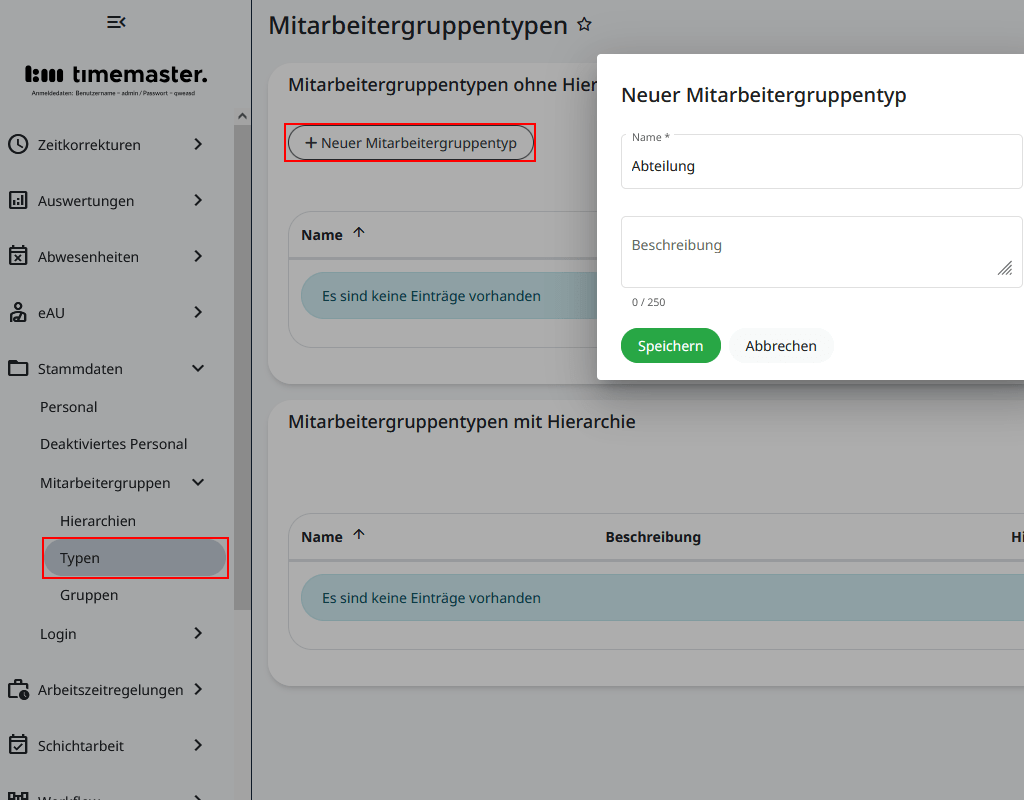The width and height of the screenshot is (1024, 800).
Task: Collapse the Mitarbeitergruppen submenu
Action: 197,482
